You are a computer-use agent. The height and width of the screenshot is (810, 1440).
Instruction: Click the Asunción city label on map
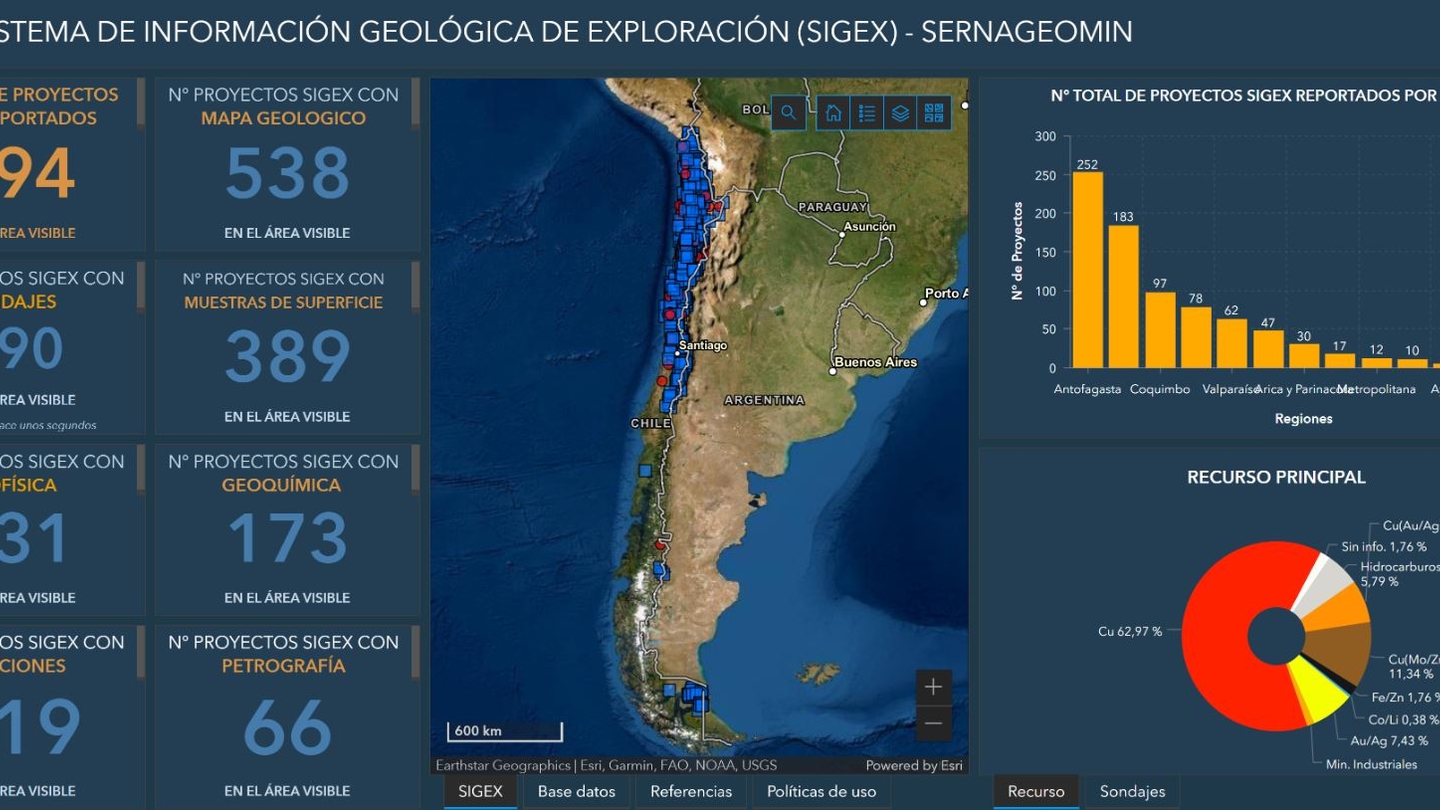point(870,227)
